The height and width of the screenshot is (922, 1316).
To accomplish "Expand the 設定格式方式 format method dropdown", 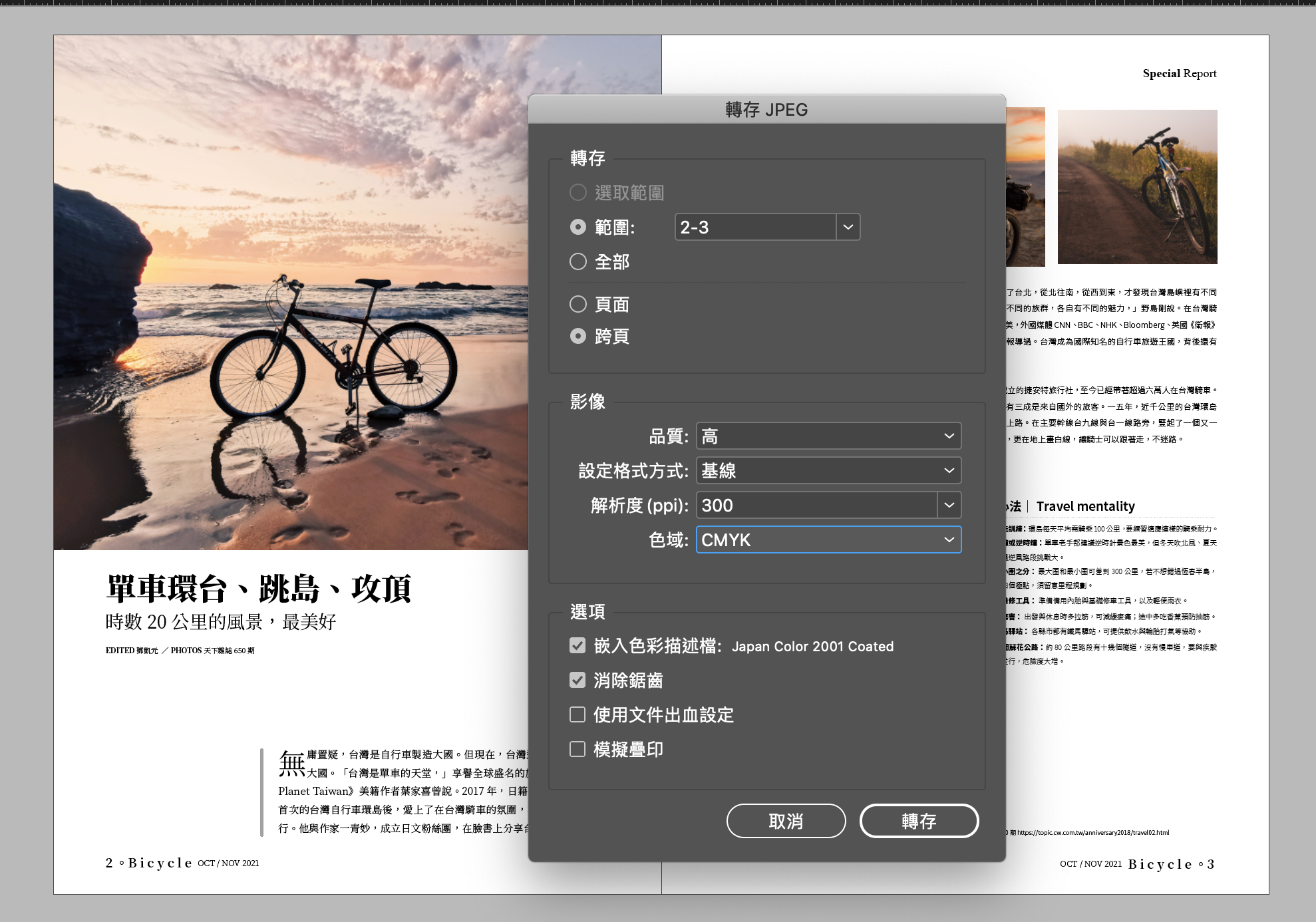I will 828,471.
